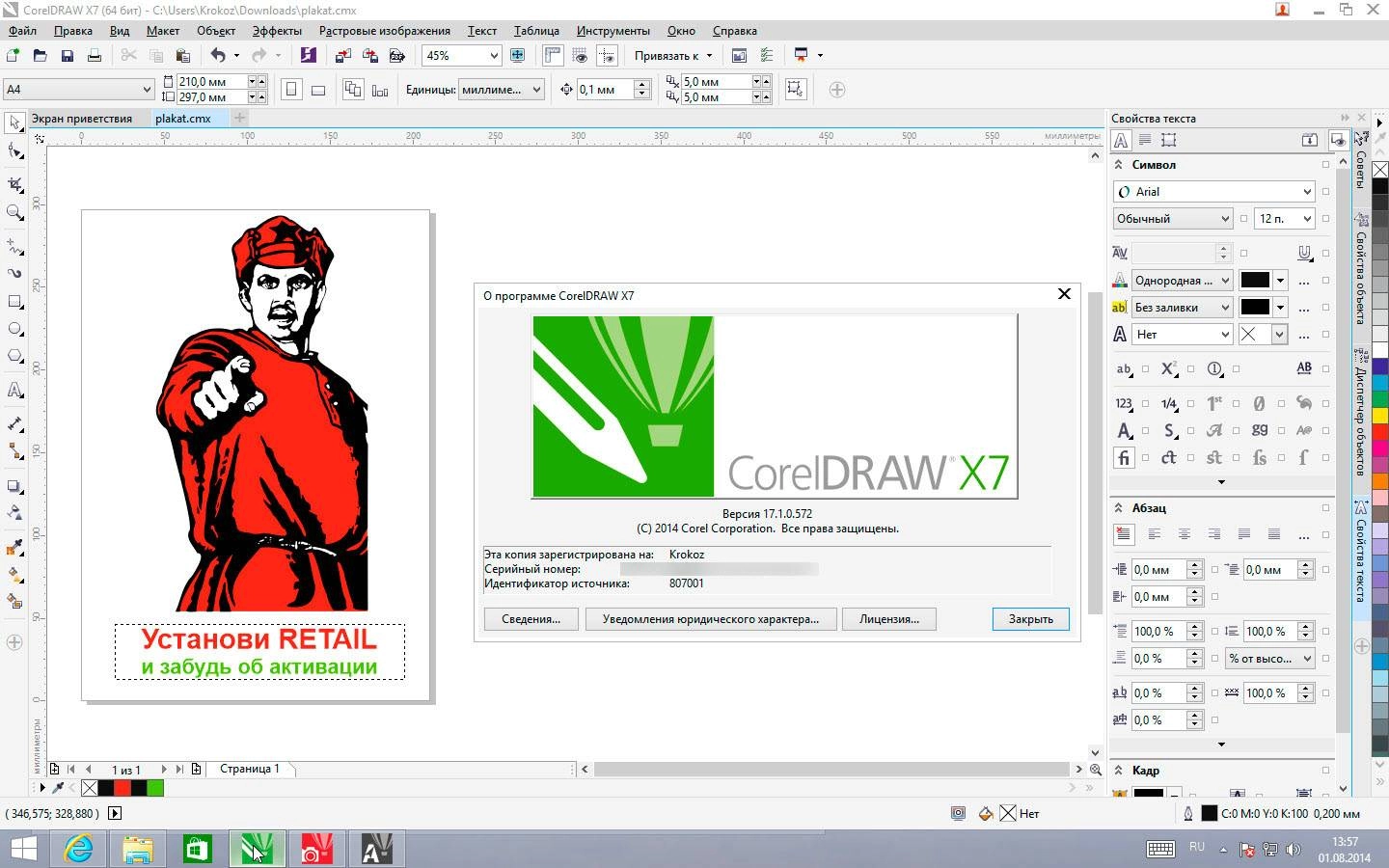Switch to Экран приветствия tab
This screenshot has width=1389, height=868.
pyautogui.click(x=82, y=119)
